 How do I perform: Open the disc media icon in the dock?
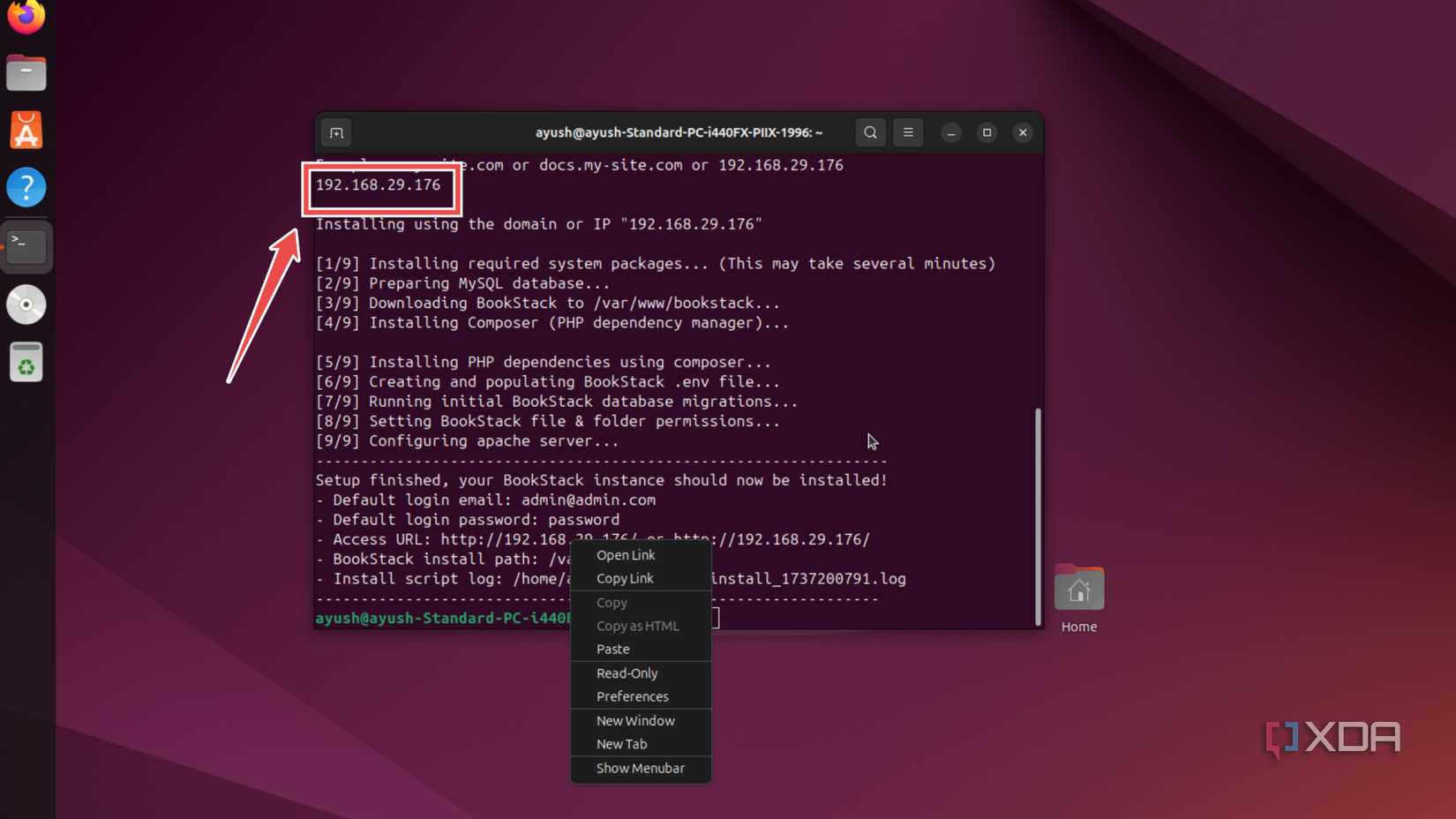coord(26,304)
